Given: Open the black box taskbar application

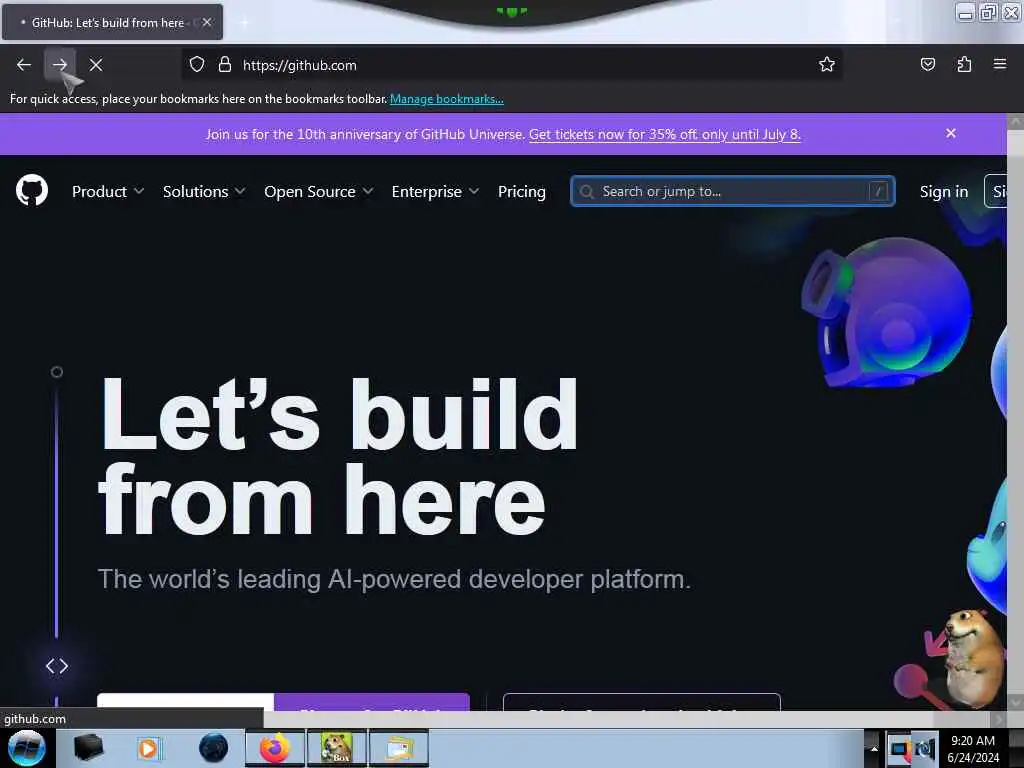Looking at the screenshot, I should pyautogui.click(x=88, y=748).
